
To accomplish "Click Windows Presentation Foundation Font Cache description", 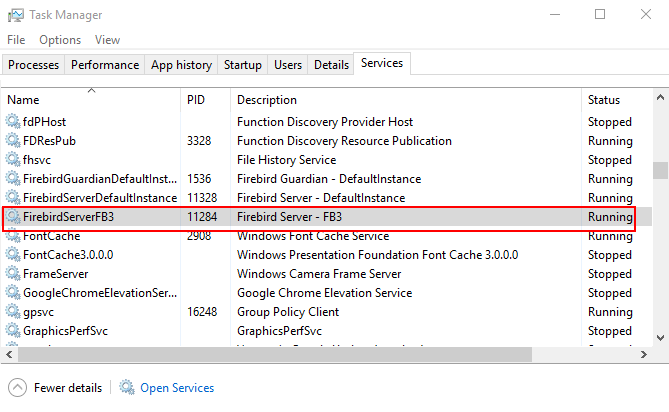I will point(378,255).
